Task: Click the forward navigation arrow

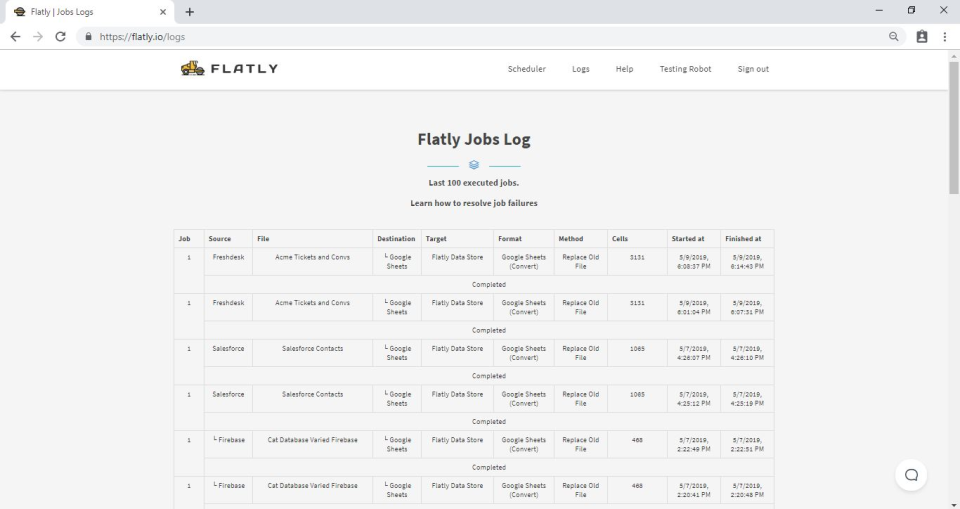Action: click(x=37, y=37)
